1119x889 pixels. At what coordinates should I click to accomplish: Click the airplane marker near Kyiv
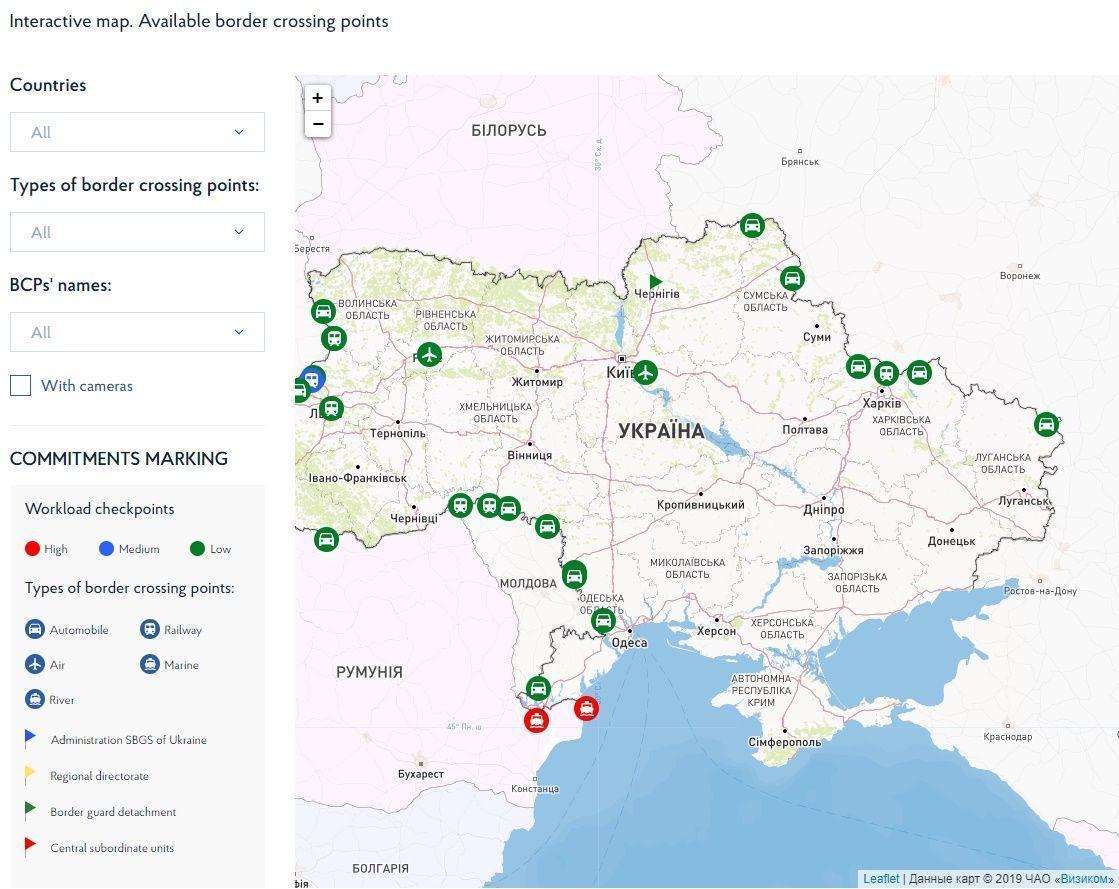645,372
